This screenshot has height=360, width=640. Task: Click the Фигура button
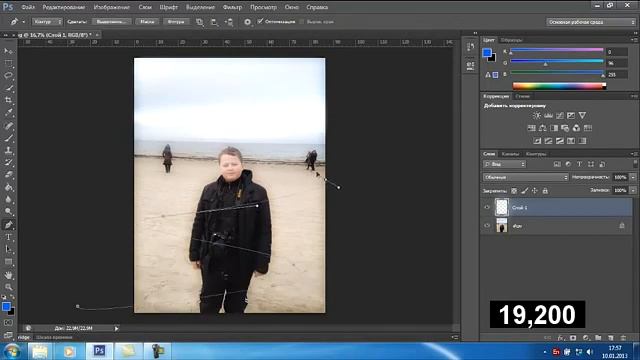pos(176,22)
